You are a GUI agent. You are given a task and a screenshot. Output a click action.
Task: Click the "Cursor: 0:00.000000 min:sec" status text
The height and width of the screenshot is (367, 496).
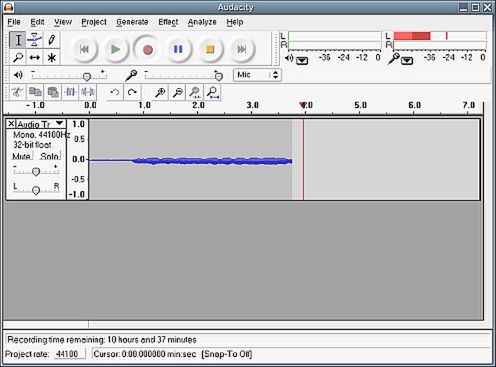(x=145, y=354)
